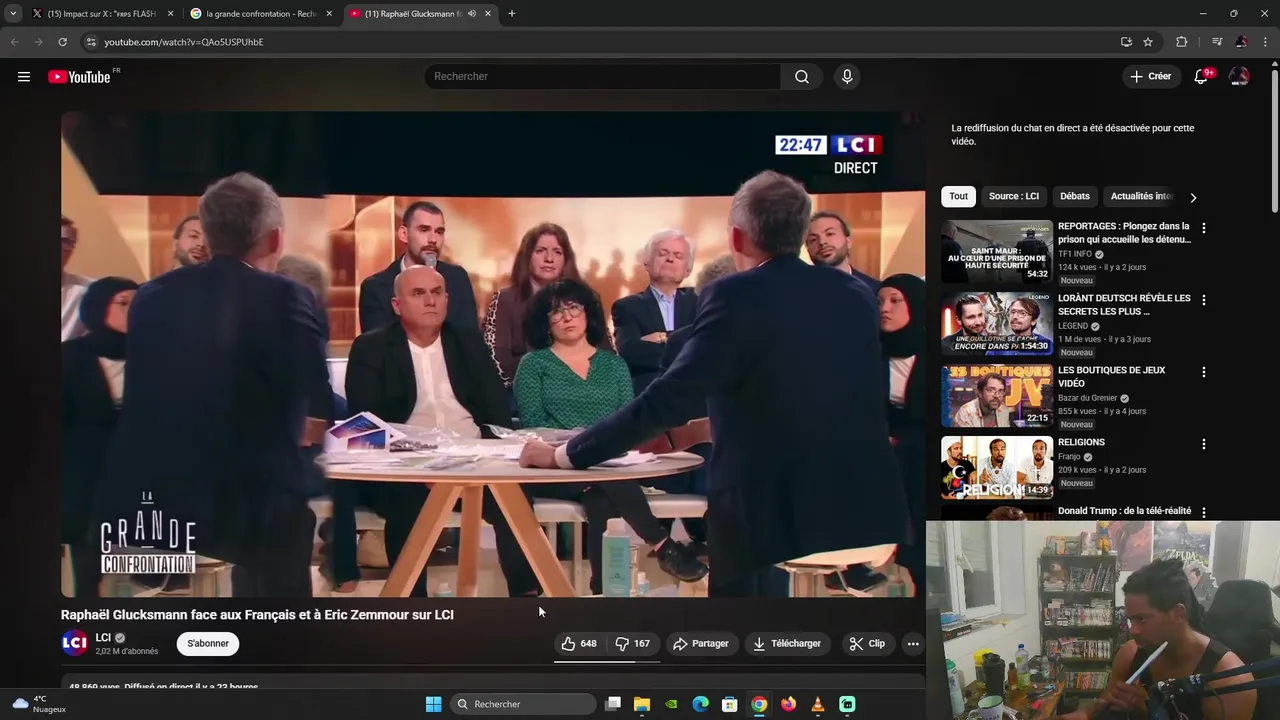Open the Partager share dialog
The image size is (1280, 720).
click(701, 644)
